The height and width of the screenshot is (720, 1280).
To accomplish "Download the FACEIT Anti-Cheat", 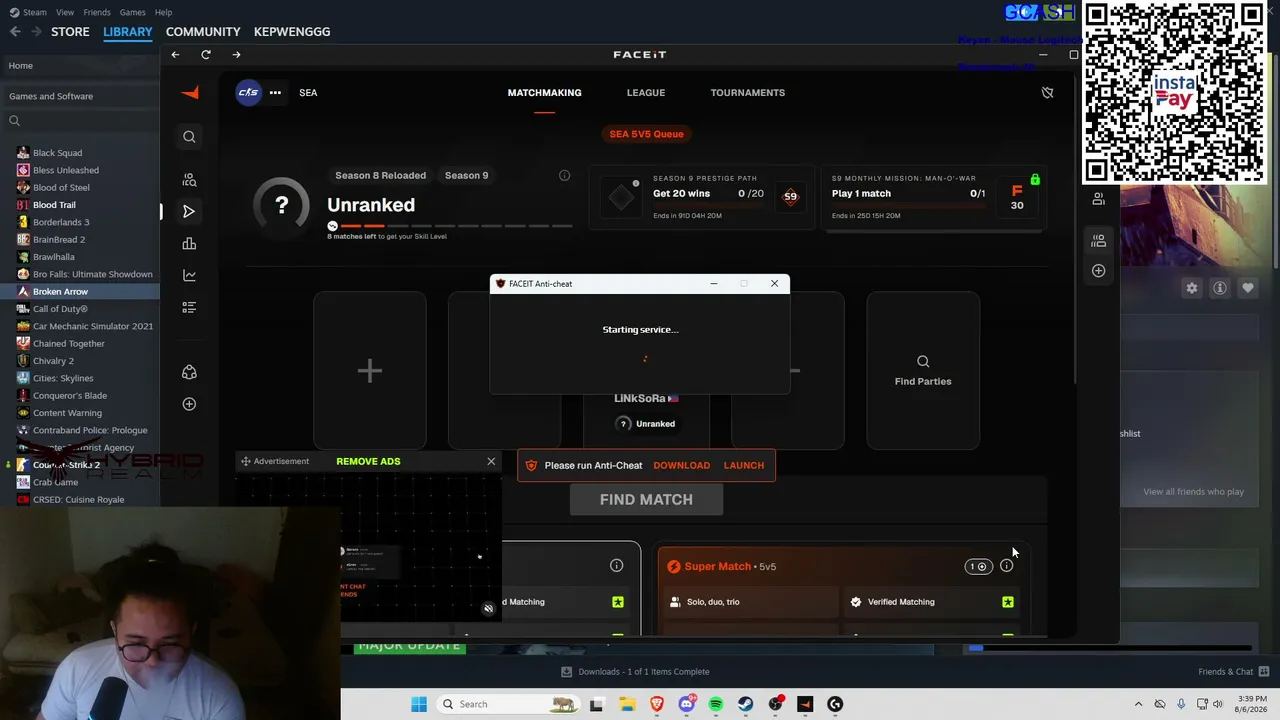I will [x=681, y=465].
